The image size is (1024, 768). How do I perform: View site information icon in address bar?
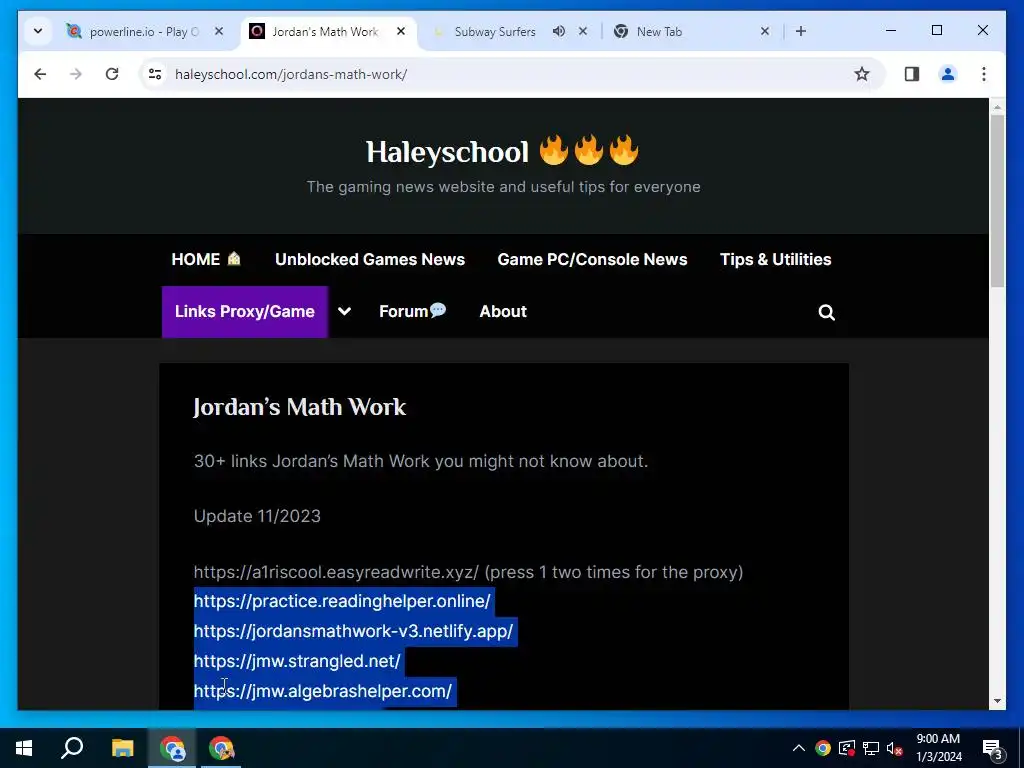point(155,74)
